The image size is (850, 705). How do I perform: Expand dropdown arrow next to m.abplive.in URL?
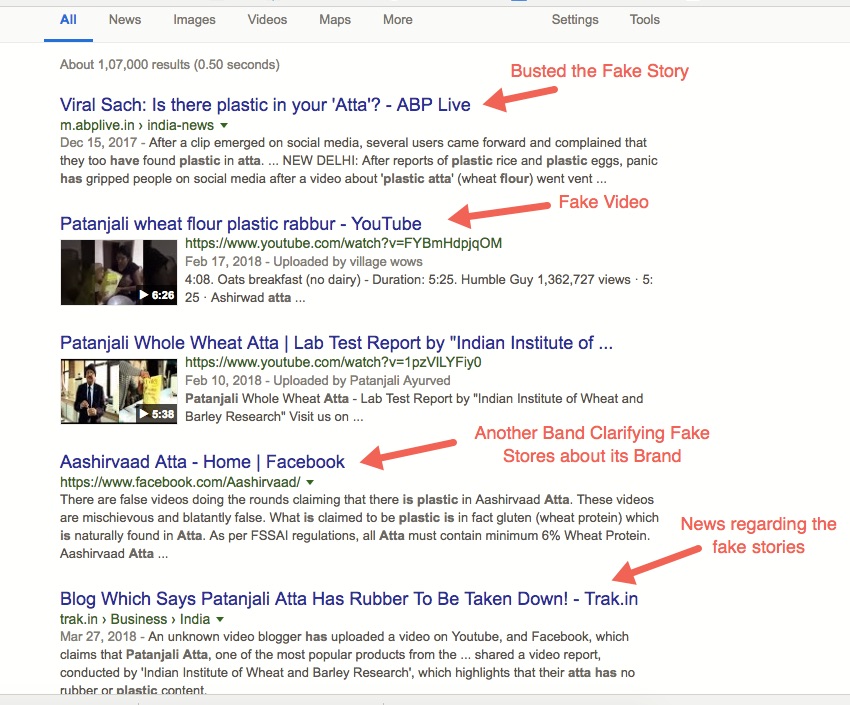point(224,125)
